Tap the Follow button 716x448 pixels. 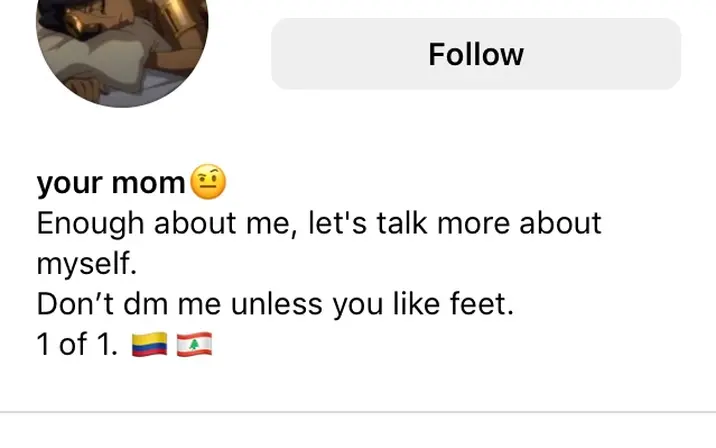476,54
